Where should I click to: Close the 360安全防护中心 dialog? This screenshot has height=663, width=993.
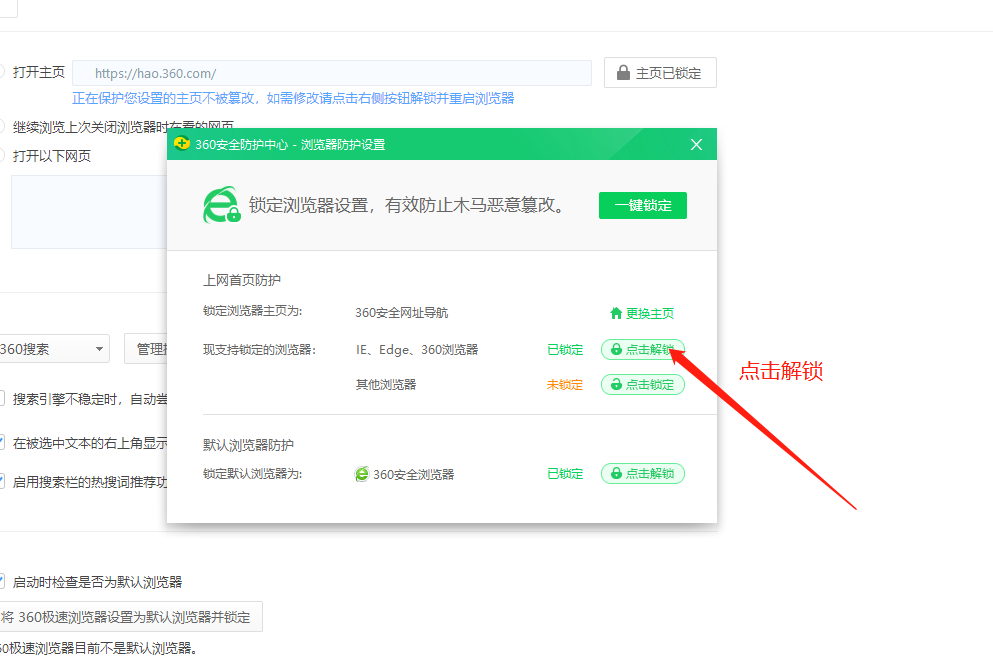click(x=696, y=144)
